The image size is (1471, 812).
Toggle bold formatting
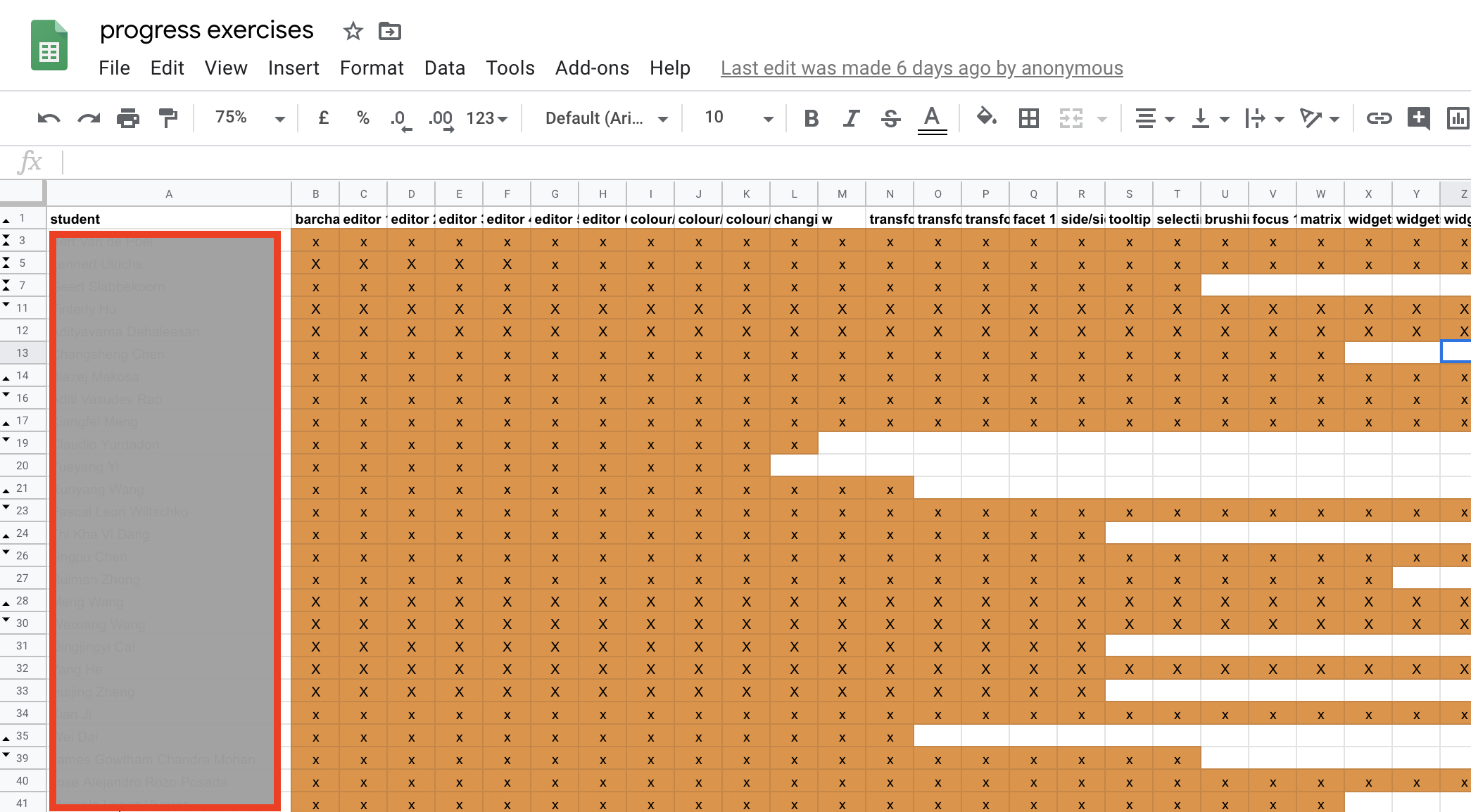[812, 118]
